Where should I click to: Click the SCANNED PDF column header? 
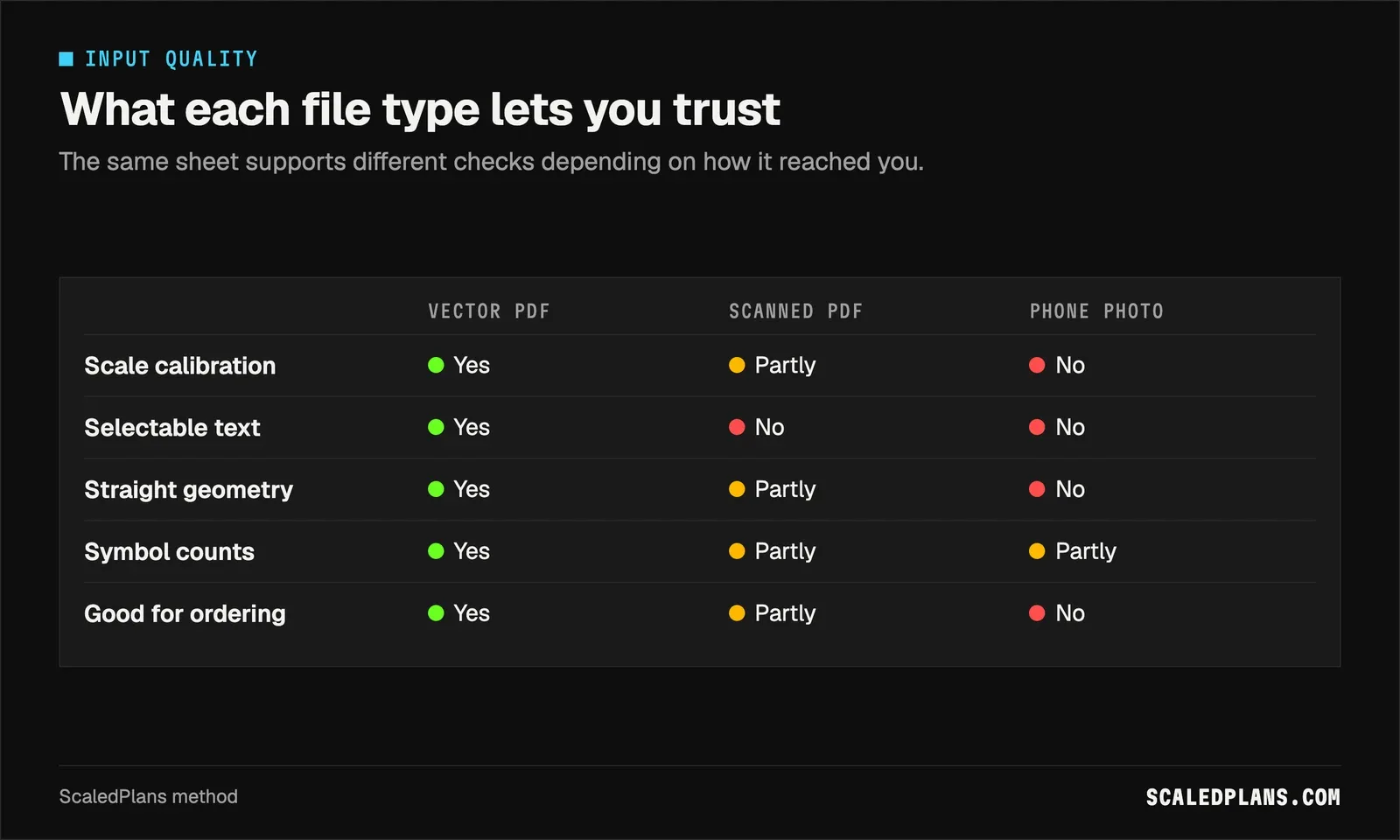click(795, 311)
